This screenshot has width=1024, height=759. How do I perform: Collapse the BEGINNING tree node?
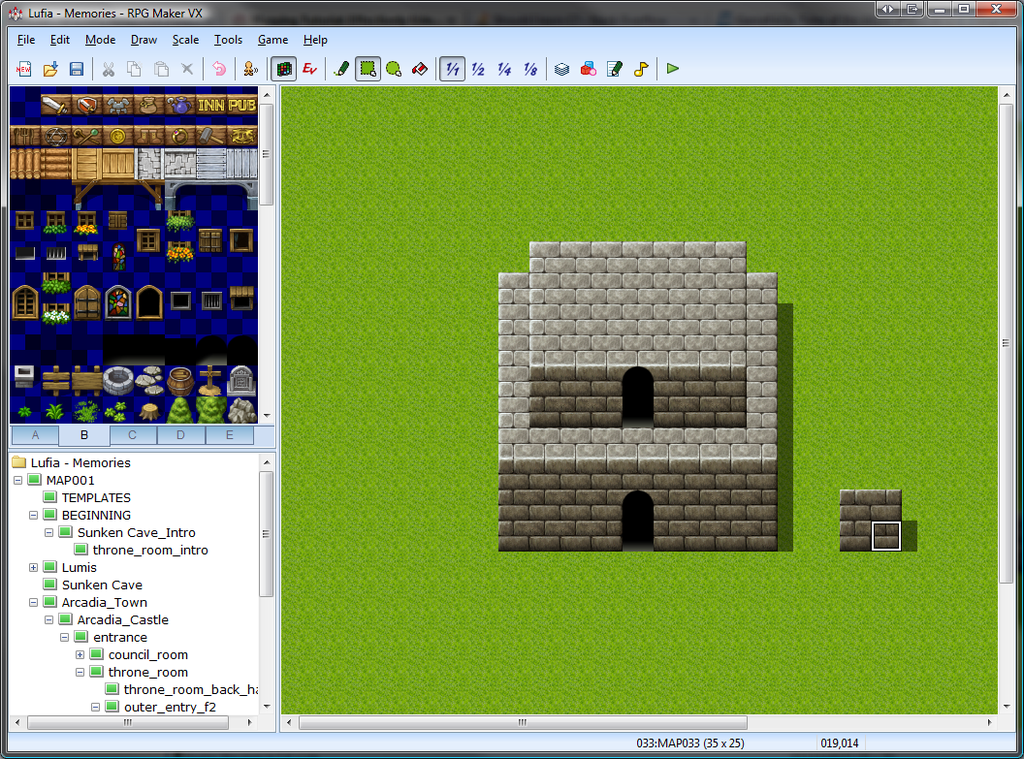tap(33, 515)
